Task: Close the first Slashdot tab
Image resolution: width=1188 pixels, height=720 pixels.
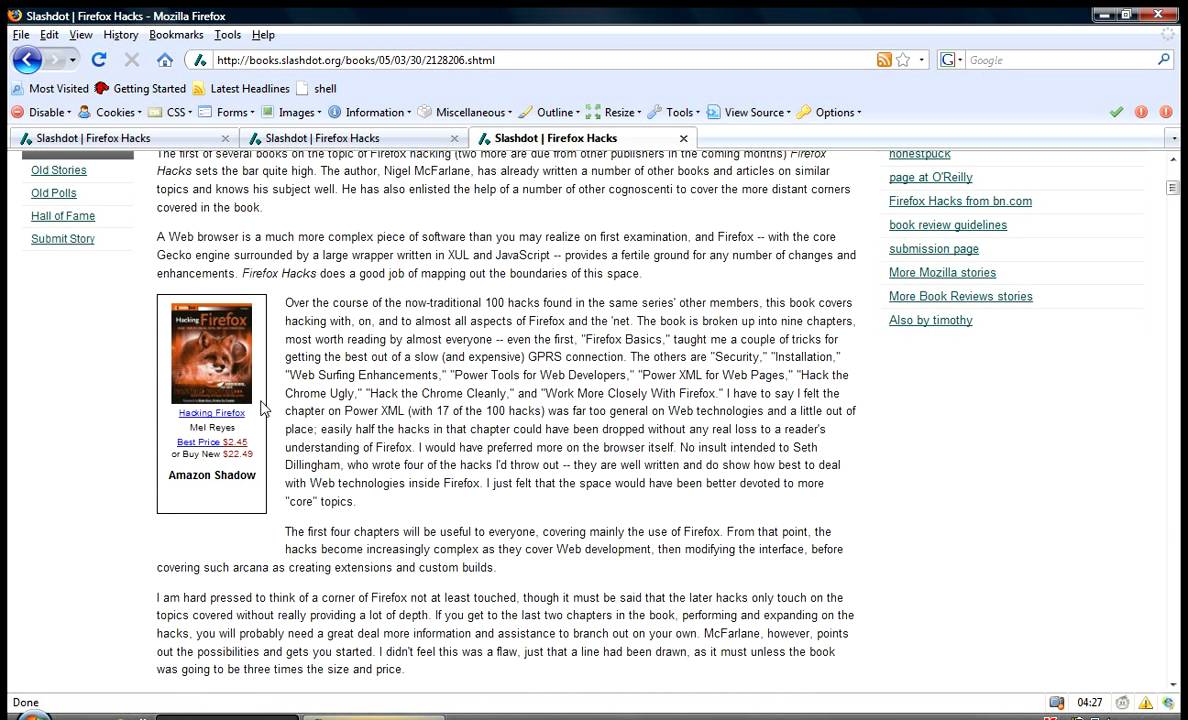Action: coord(225,139)
